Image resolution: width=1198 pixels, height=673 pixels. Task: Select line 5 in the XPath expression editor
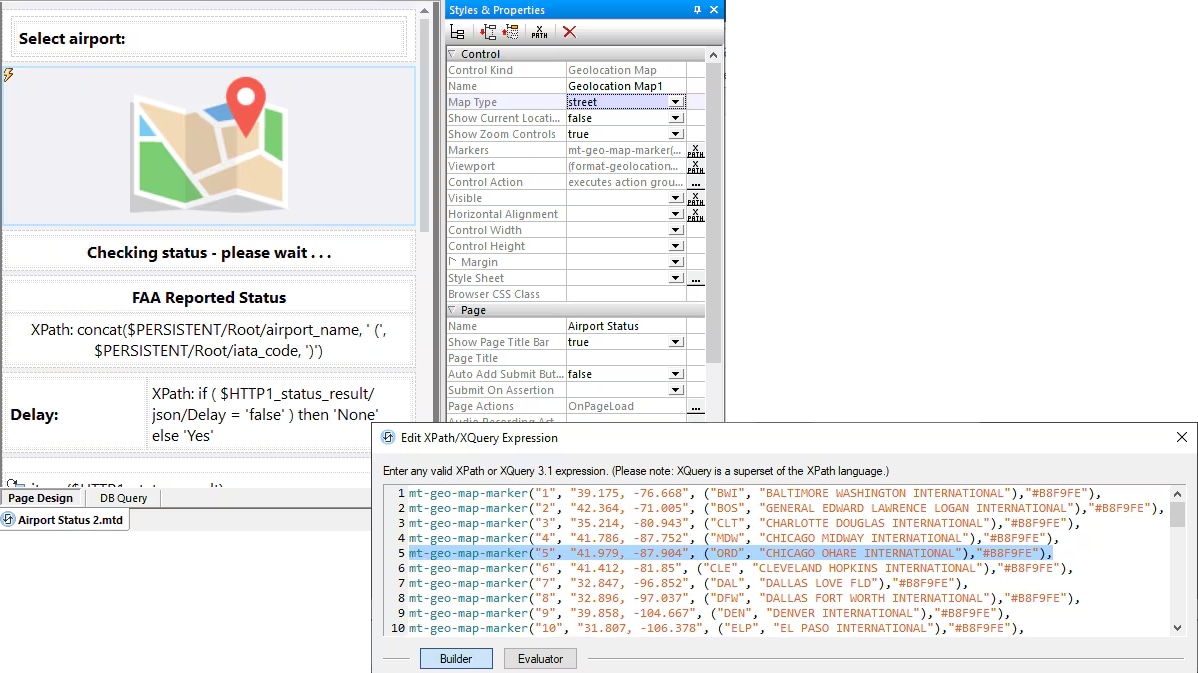[700, 552]
